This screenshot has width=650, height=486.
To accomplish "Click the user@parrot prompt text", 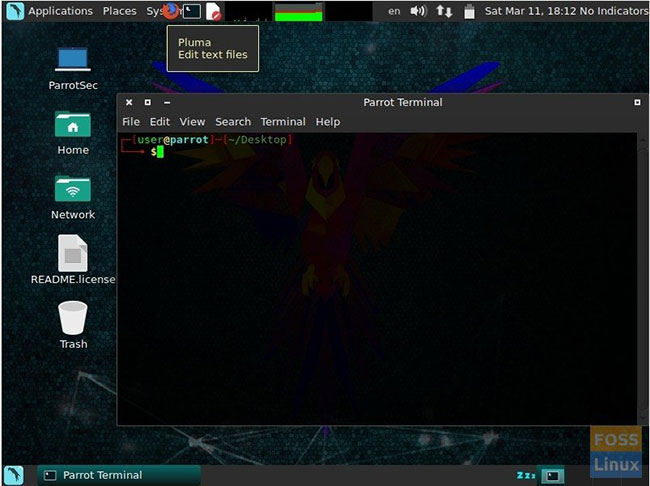I will pyautogui.click(x=172, y=140).
